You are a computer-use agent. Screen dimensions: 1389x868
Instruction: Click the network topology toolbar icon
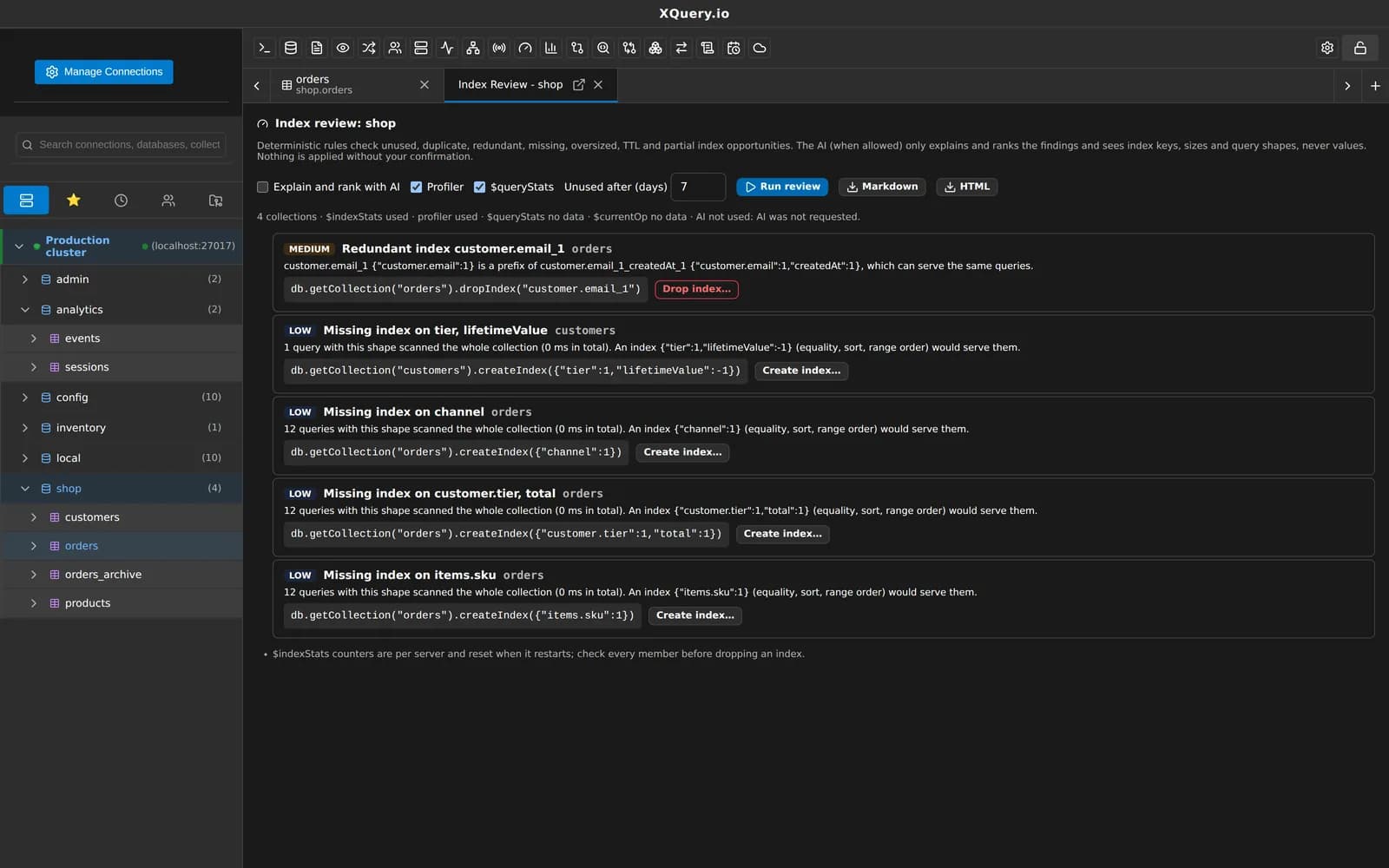[x=473, y=49]
